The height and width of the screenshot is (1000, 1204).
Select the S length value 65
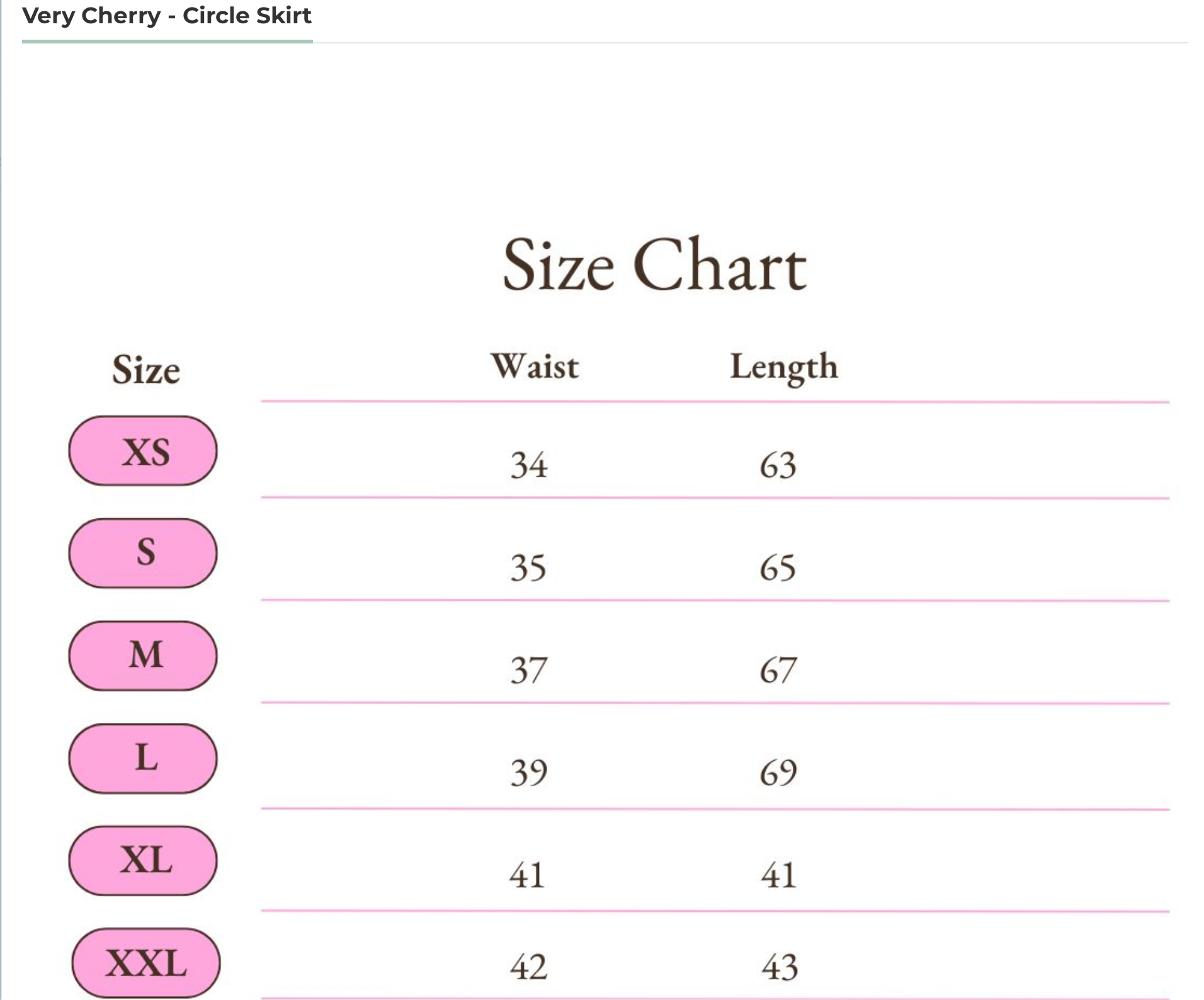pos(778,567)
